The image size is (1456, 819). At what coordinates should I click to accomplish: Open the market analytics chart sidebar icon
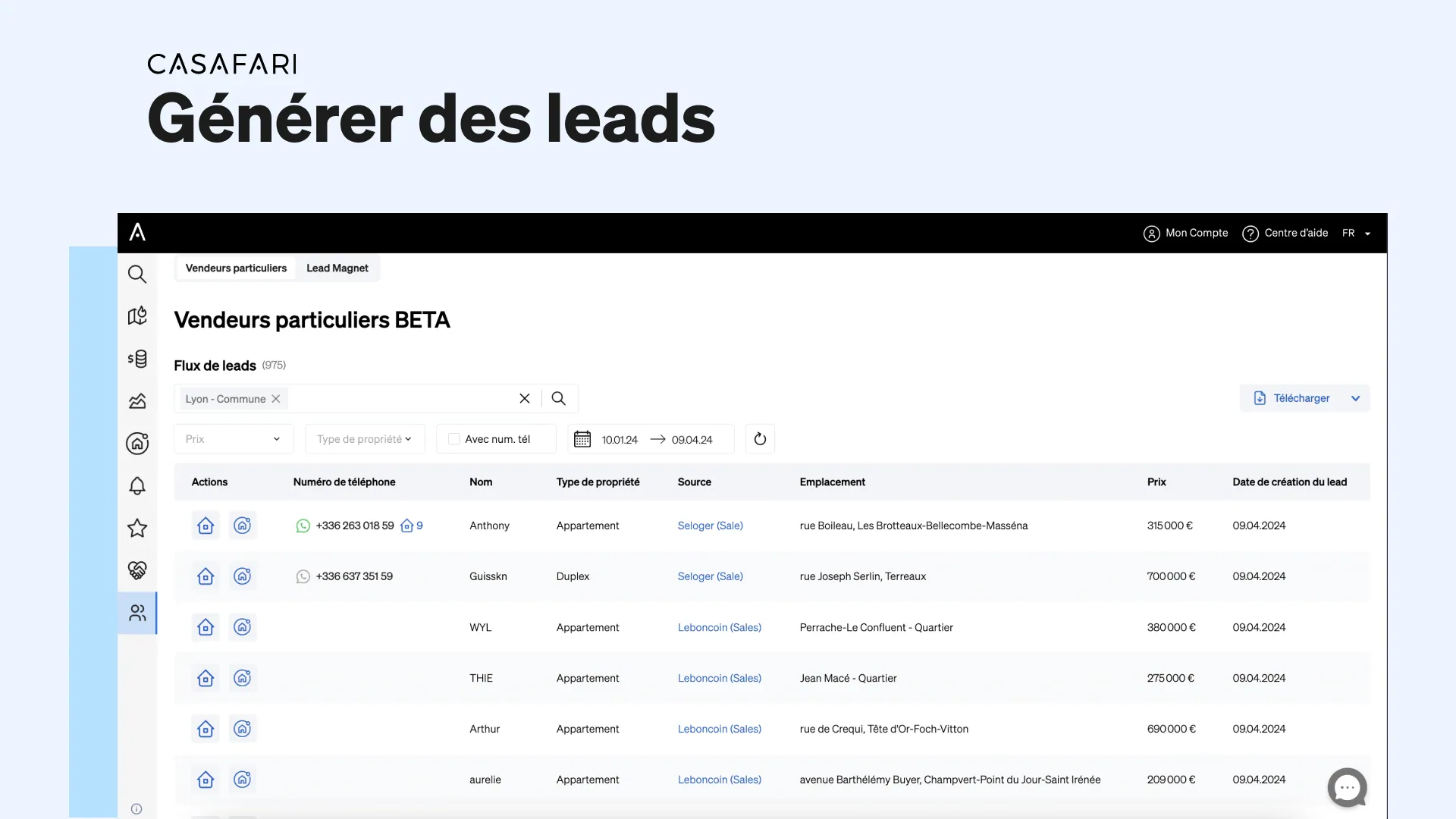click(137, 401)
